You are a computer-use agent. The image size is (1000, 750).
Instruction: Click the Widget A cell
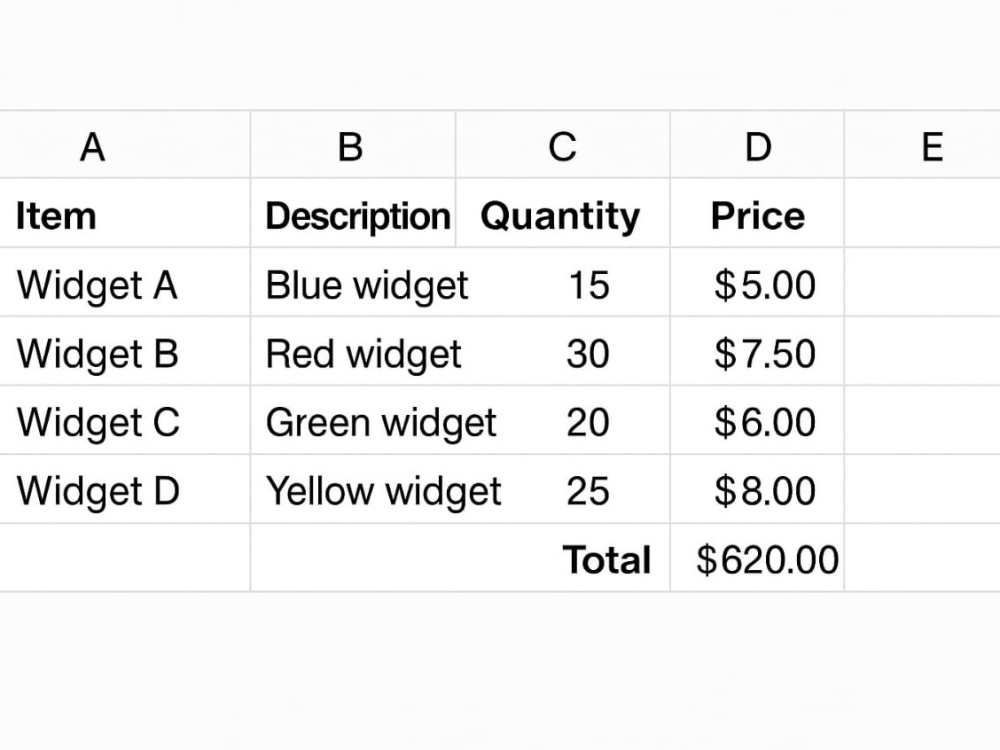pyautogui.click(x=124, y=282)
